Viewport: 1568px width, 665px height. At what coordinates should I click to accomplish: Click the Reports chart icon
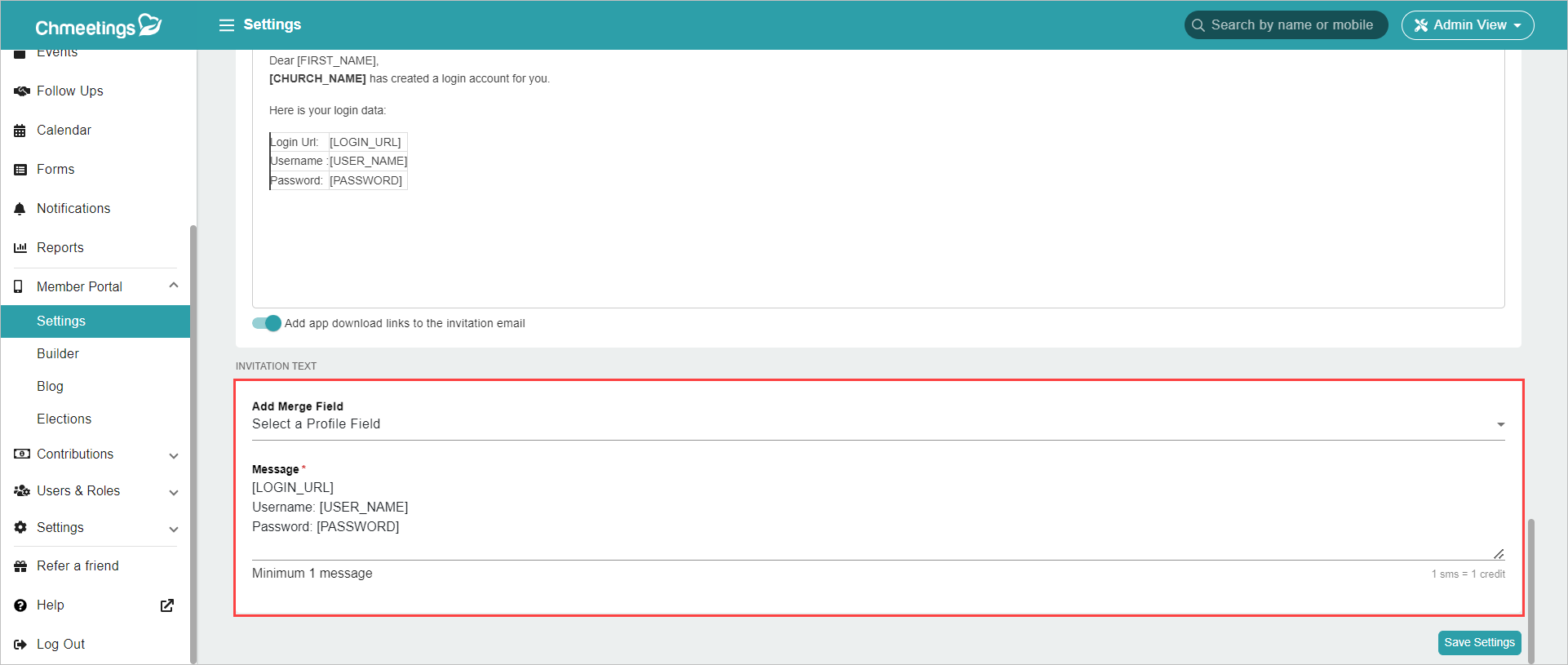[x=20, y=248]
